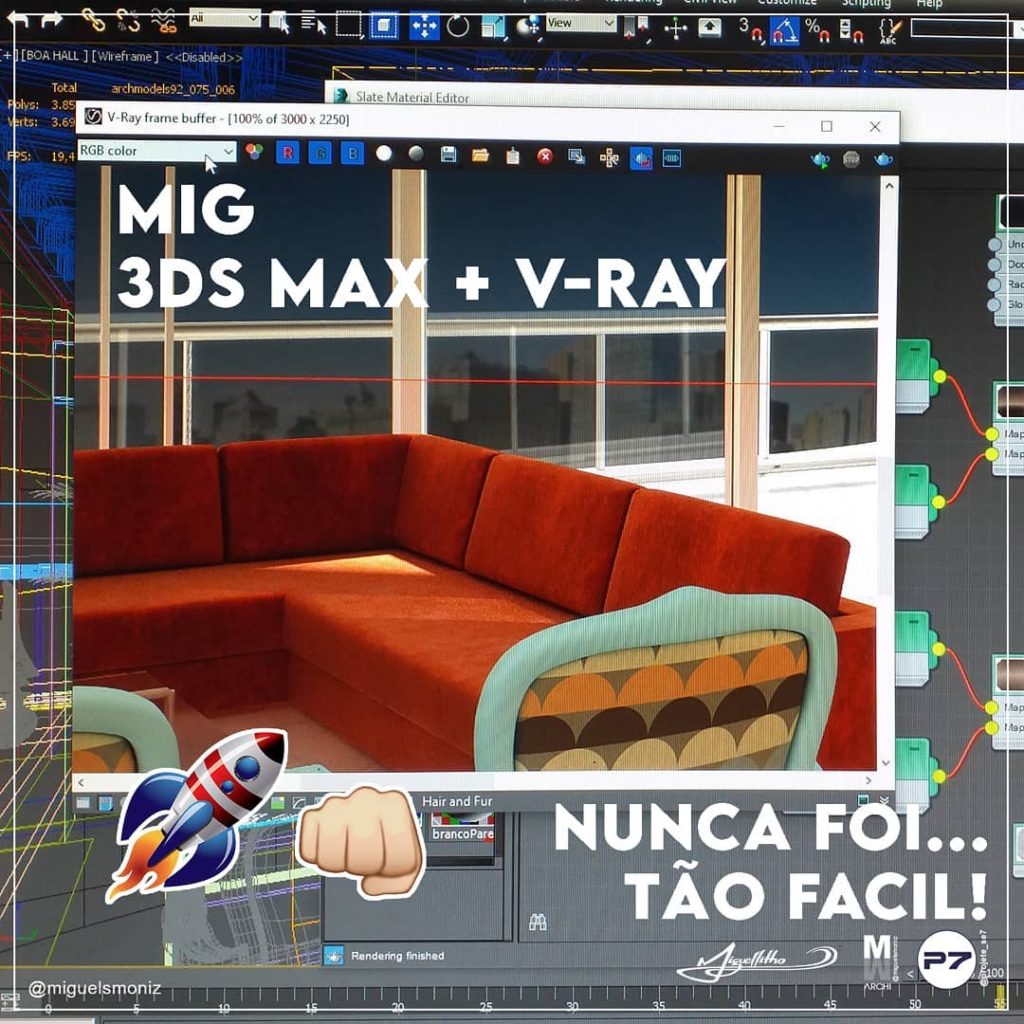Activate the Select Object tool
1024x1024 pixels.
[280, 22]
